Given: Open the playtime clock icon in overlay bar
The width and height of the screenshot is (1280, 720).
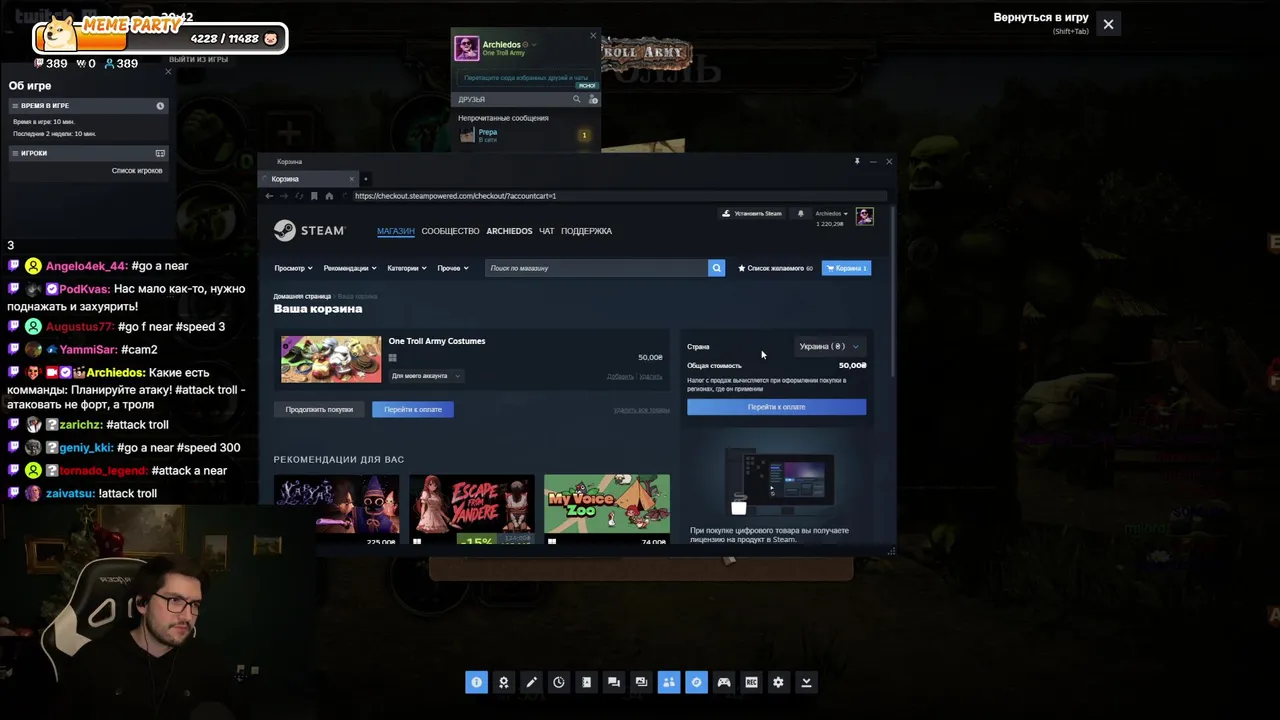Looking at the screenshot, I should tap(559, 682).
